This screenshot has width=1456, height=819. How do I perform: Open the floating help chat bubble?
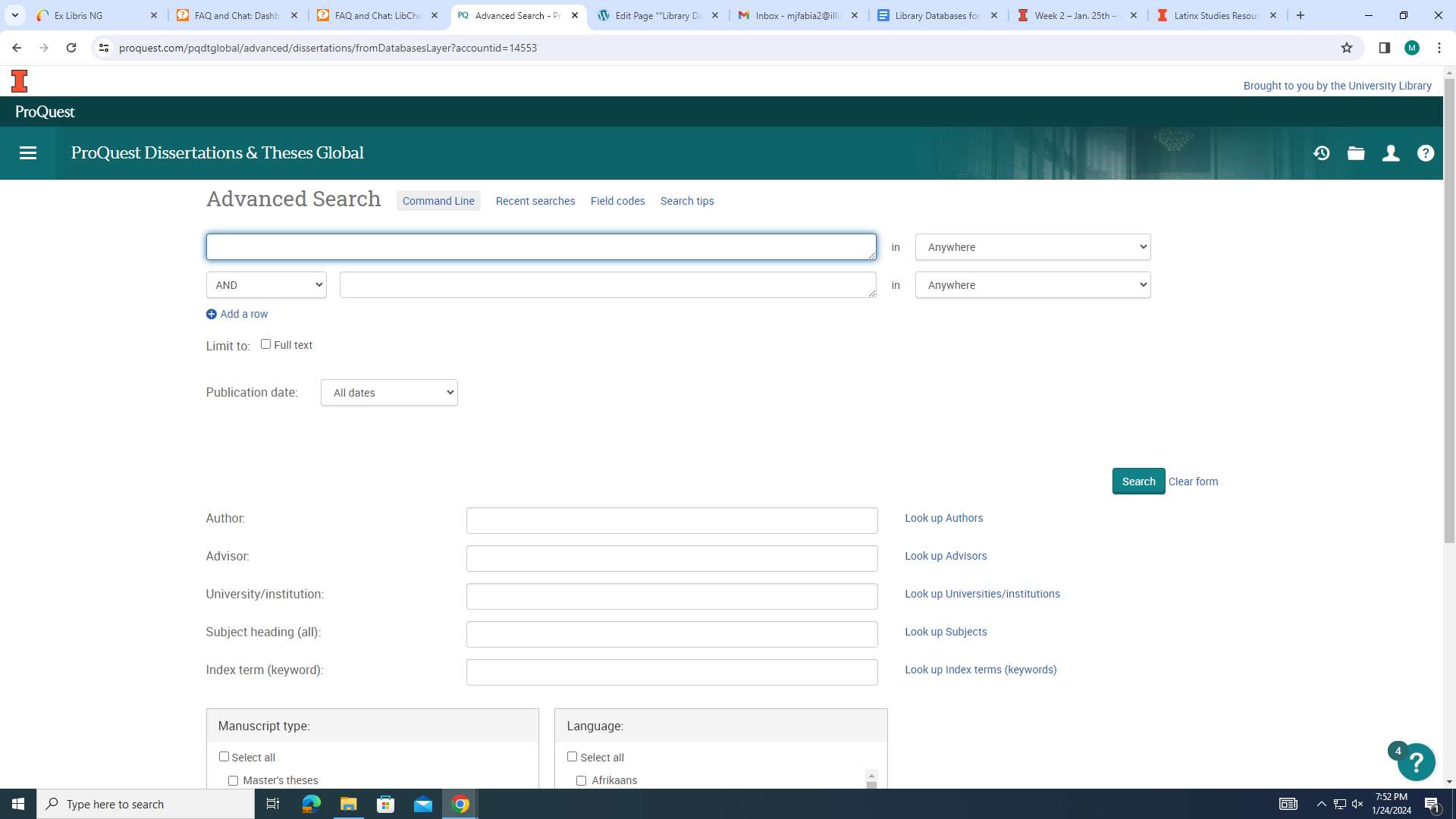[1416, 761]
